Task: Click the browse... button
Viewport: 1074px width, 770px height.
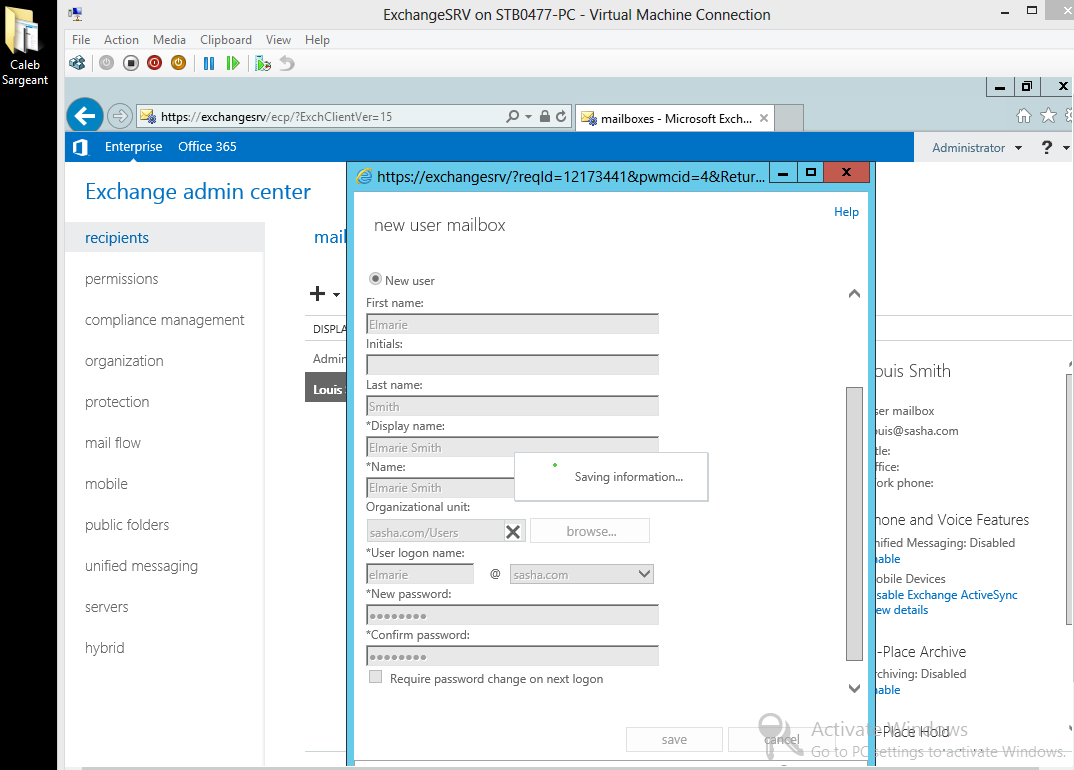Action: pyautogui.click(x=590, y=531)
